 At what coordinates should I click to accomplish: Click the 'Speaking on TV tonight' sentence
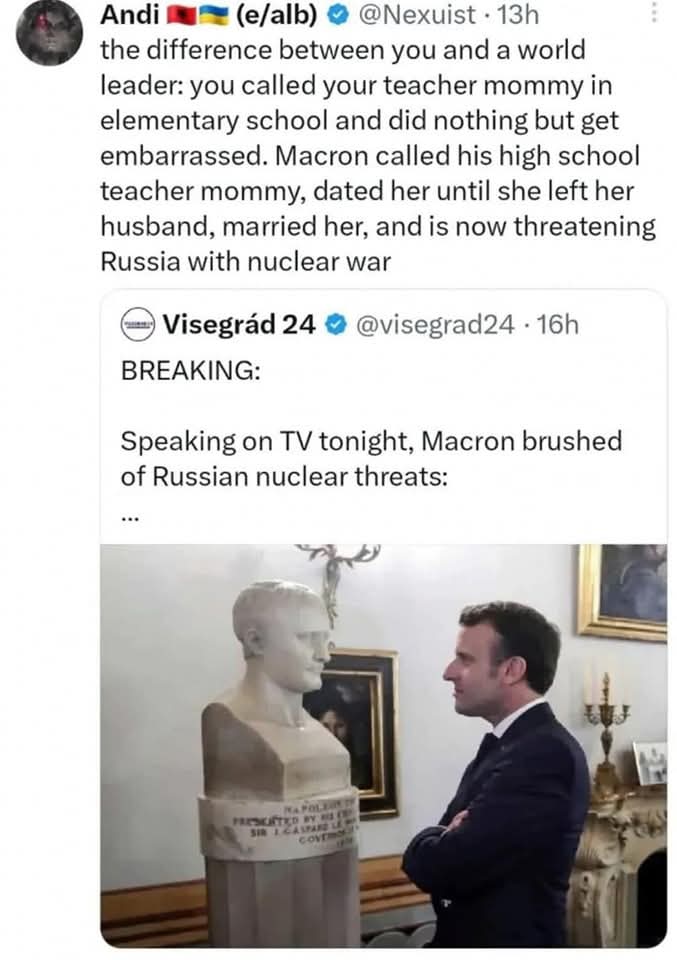coord(370,441)
